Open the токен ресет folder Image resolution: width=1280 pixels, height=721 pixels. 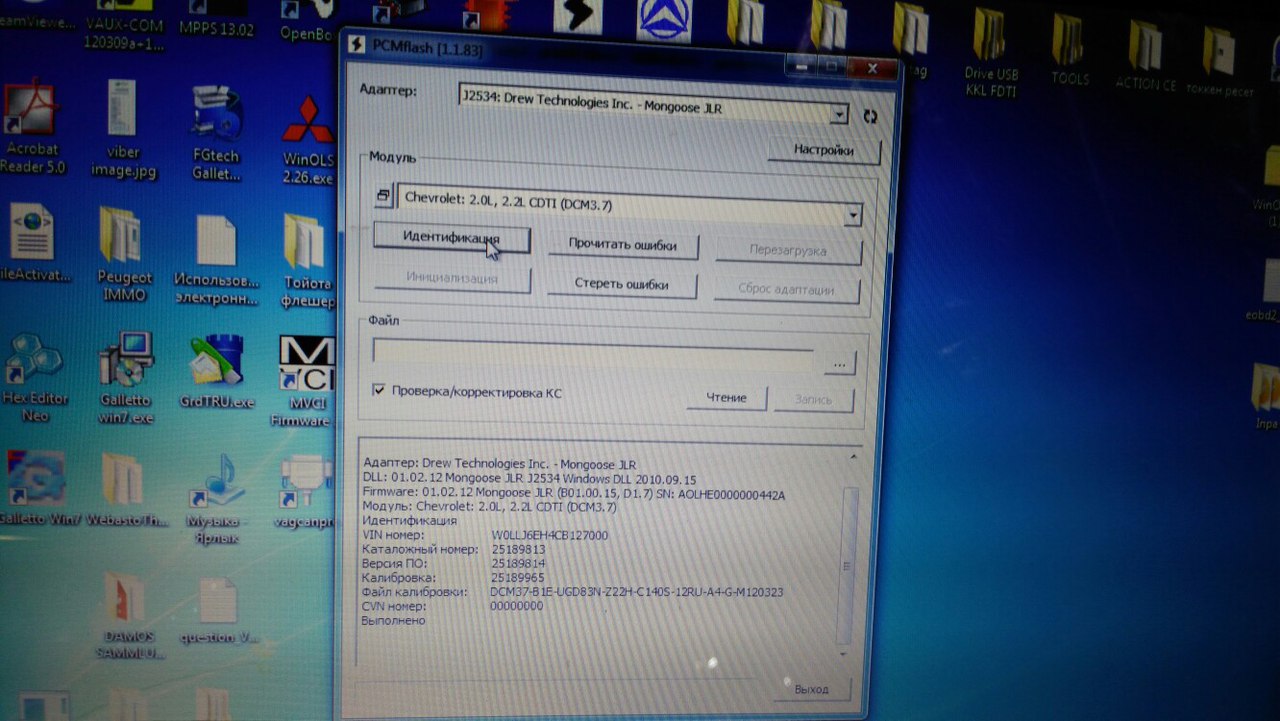click(1220, 62)
